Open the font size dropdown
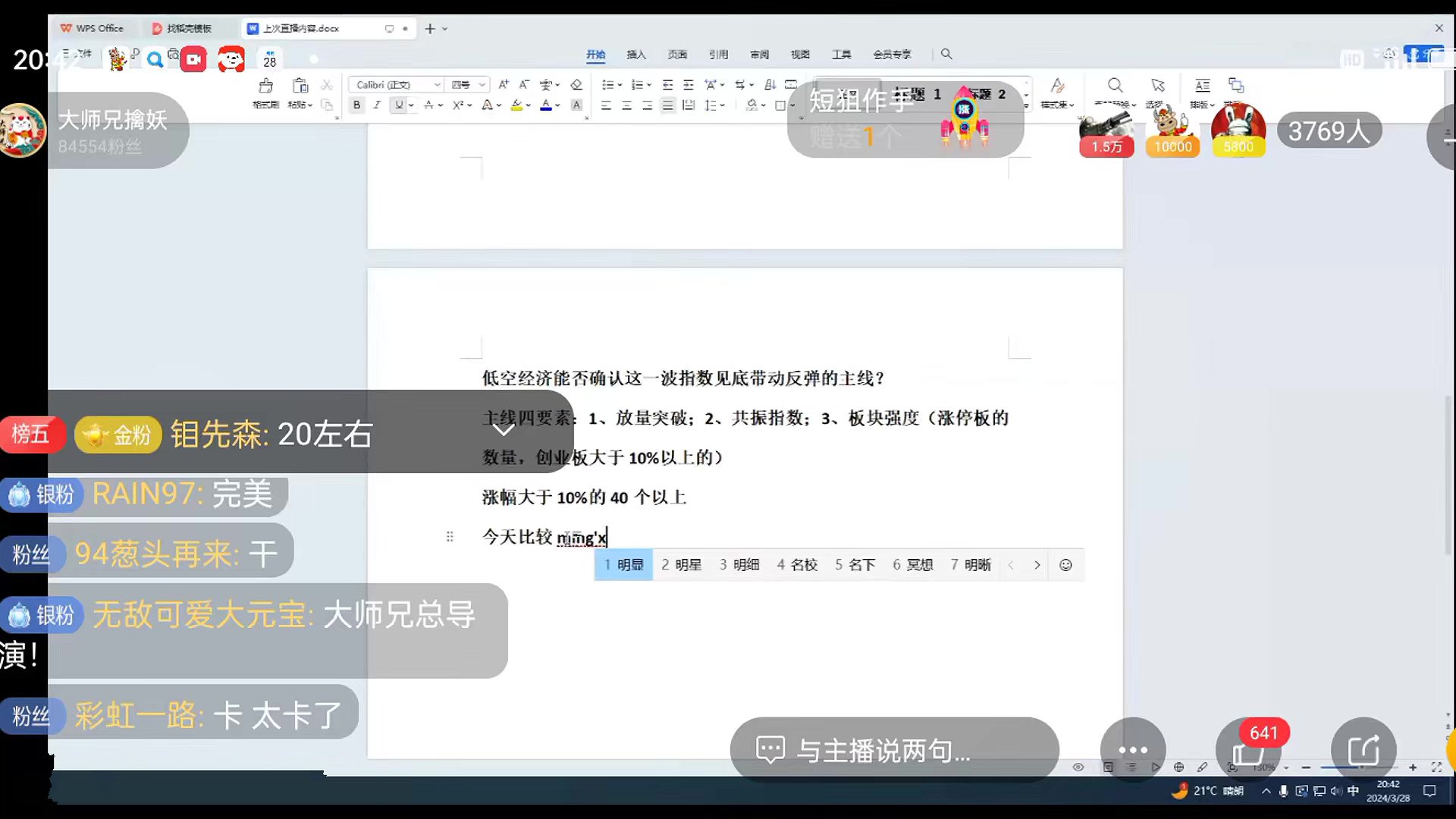The width and height of the screenshot is (1456, 819). [x=482, y=85]
